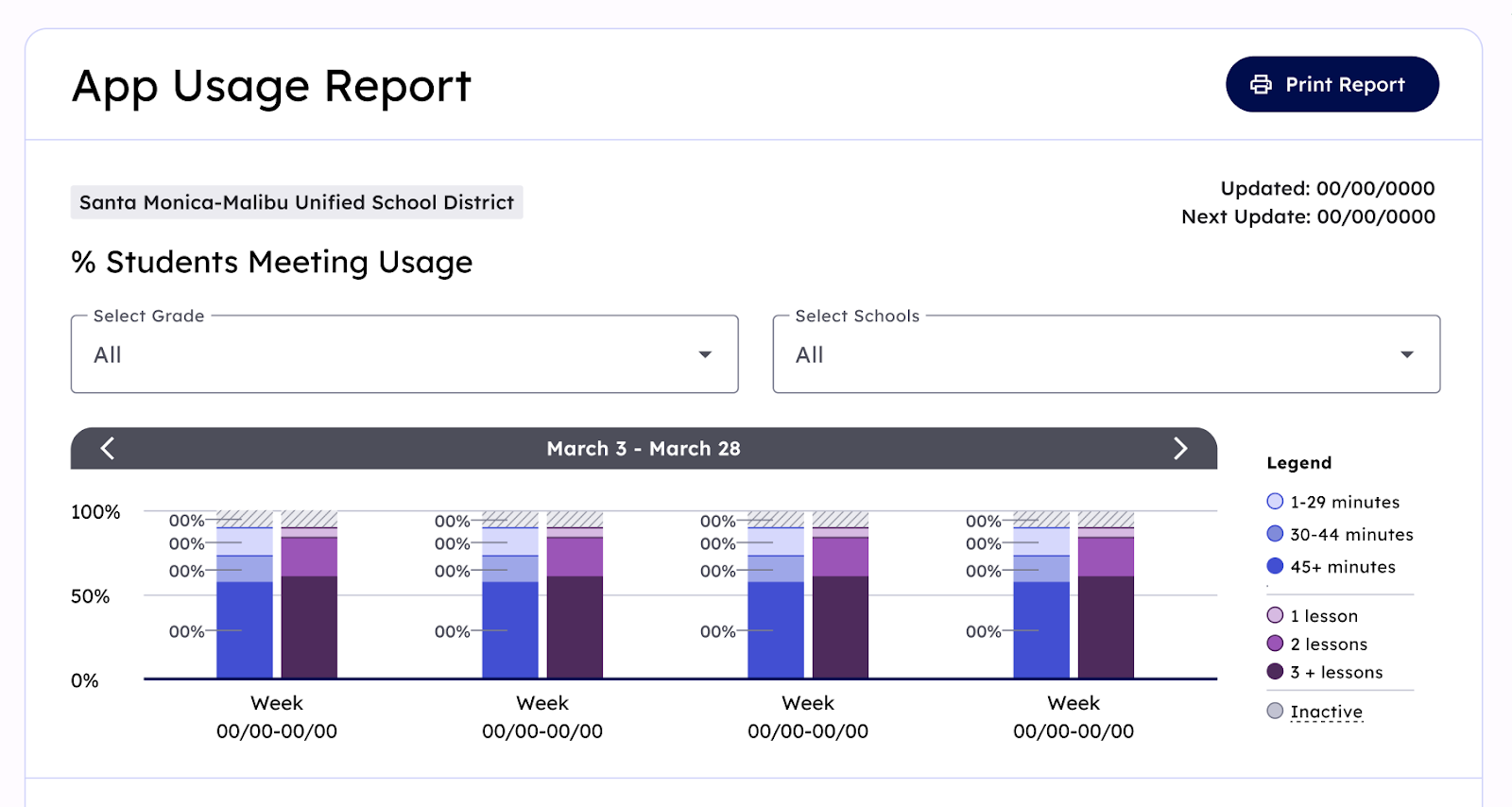Click the Select Grade dropdown arrow
The height and width of the screenshot is (807, 1512).
[705, 354]
